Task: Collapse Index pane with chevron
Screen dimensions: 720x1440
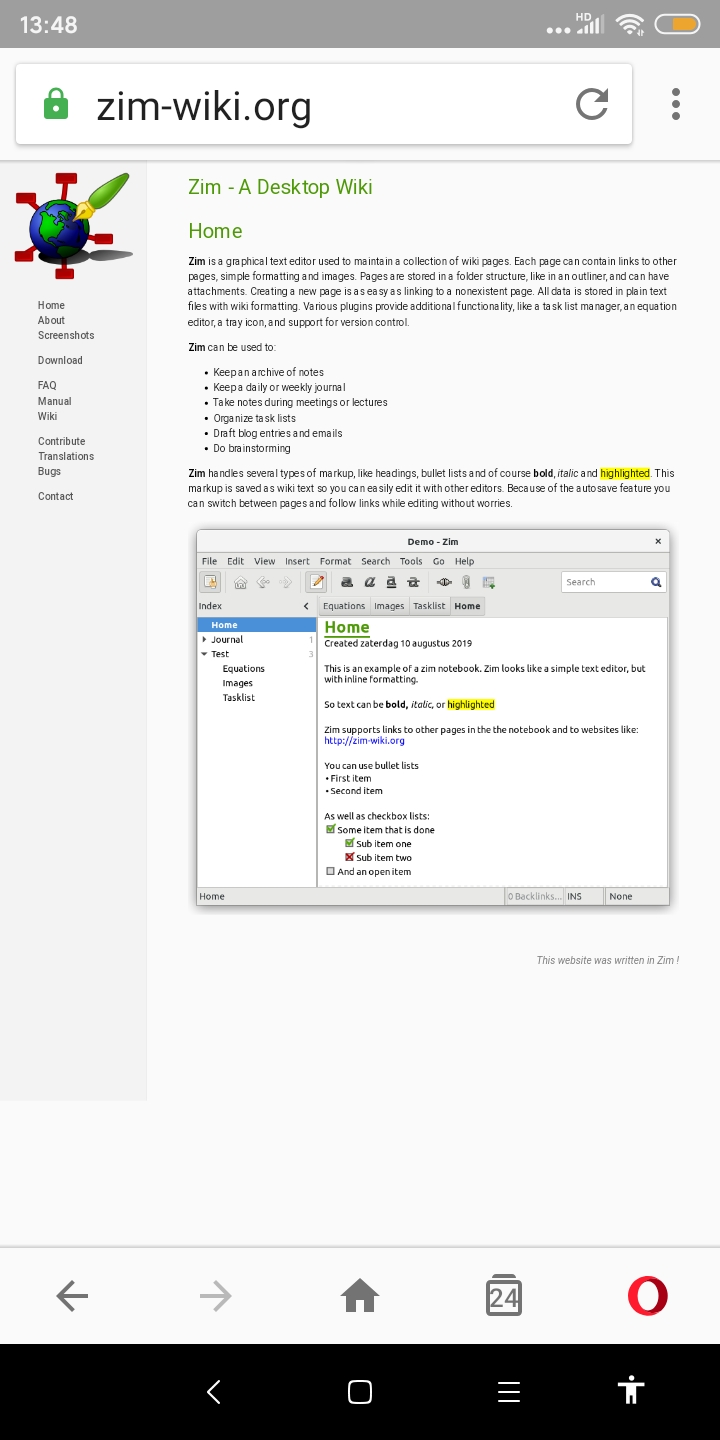Action: tap(306, 606)
